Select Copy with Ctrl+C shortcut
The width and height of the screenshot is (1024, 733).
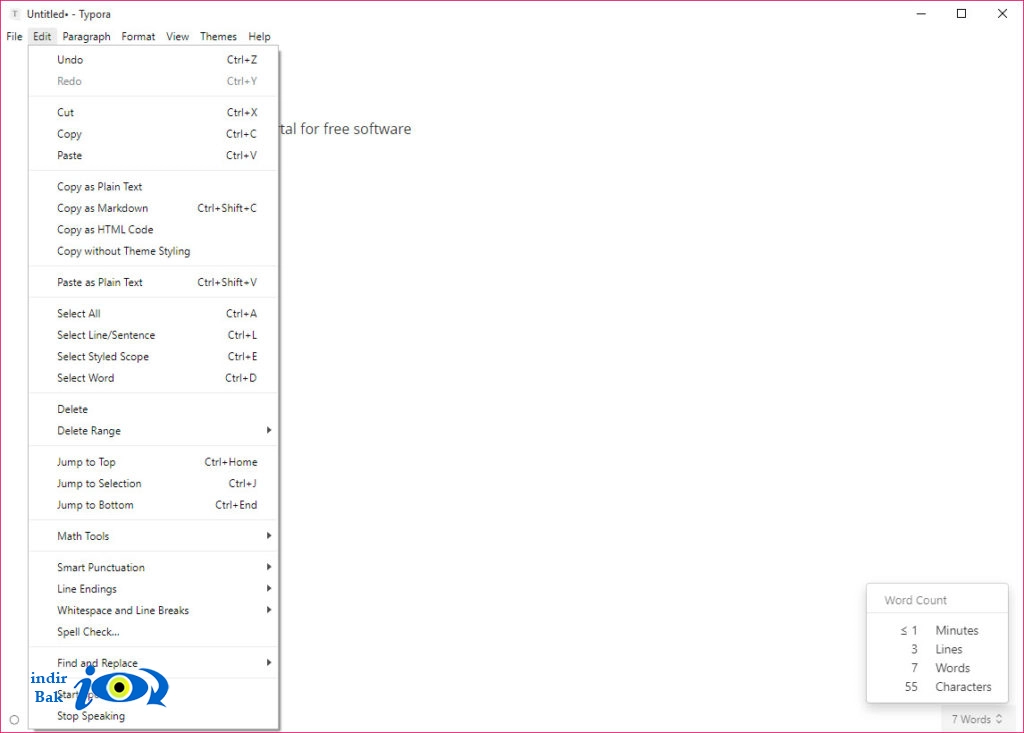(154, 134)
